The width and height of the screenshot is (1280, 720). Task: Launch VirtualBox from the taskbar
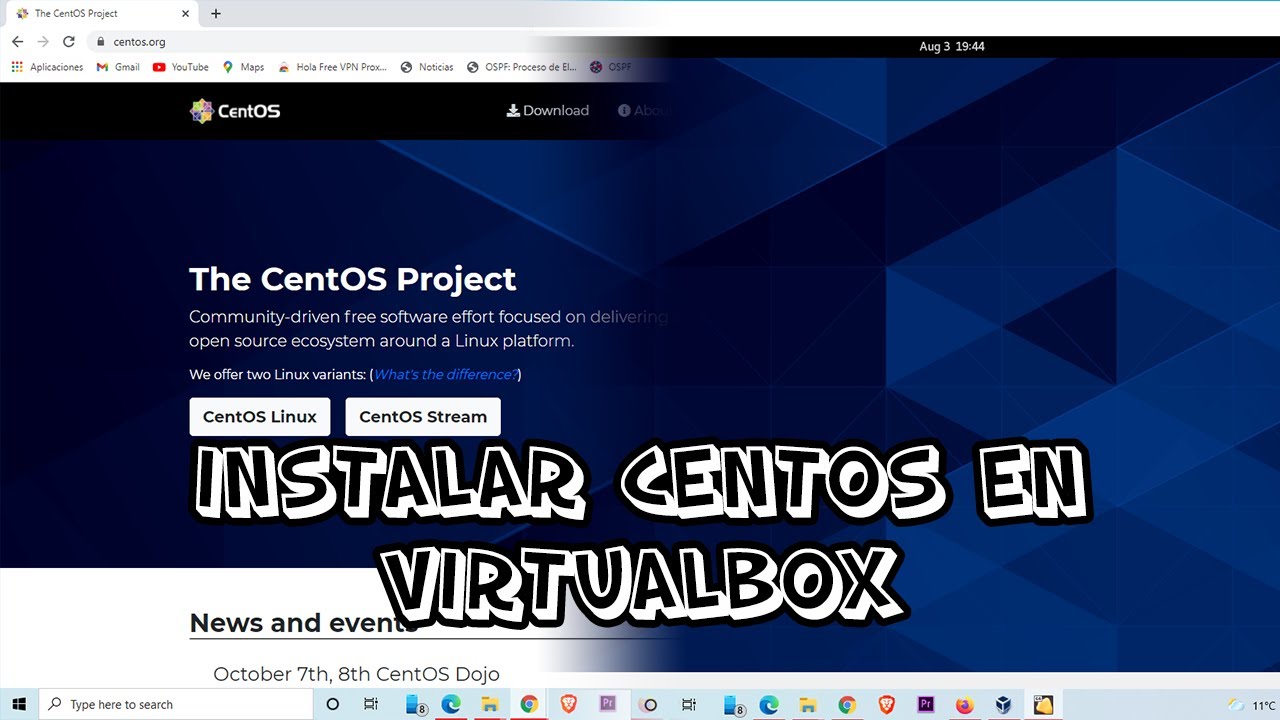click(1003, 704)
